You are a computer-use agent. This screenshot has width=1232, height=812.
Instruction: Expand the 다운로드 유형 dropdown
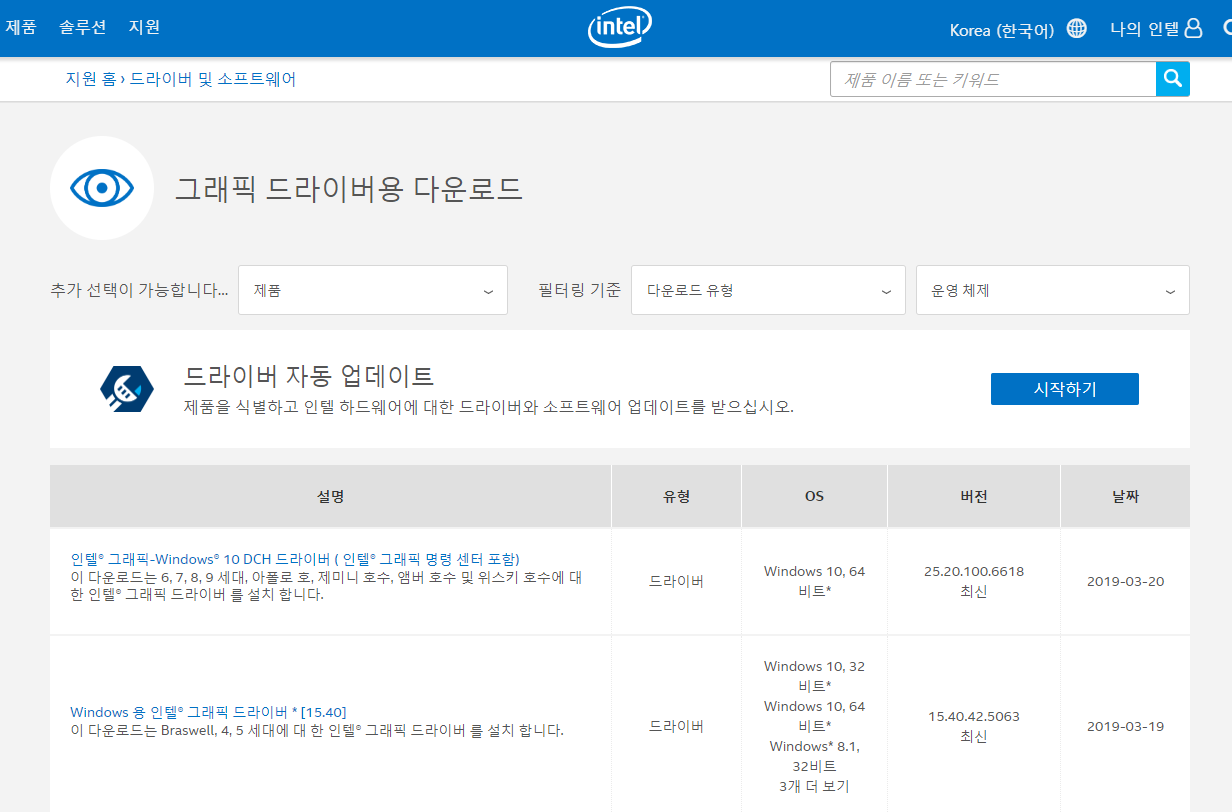point(768,290)
